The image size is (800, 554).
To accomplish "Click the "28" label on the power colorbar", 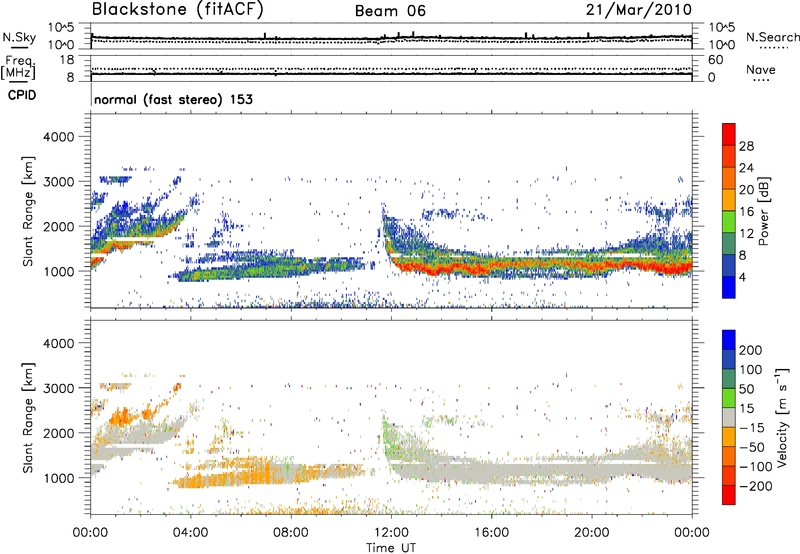I will click(746, 146).
